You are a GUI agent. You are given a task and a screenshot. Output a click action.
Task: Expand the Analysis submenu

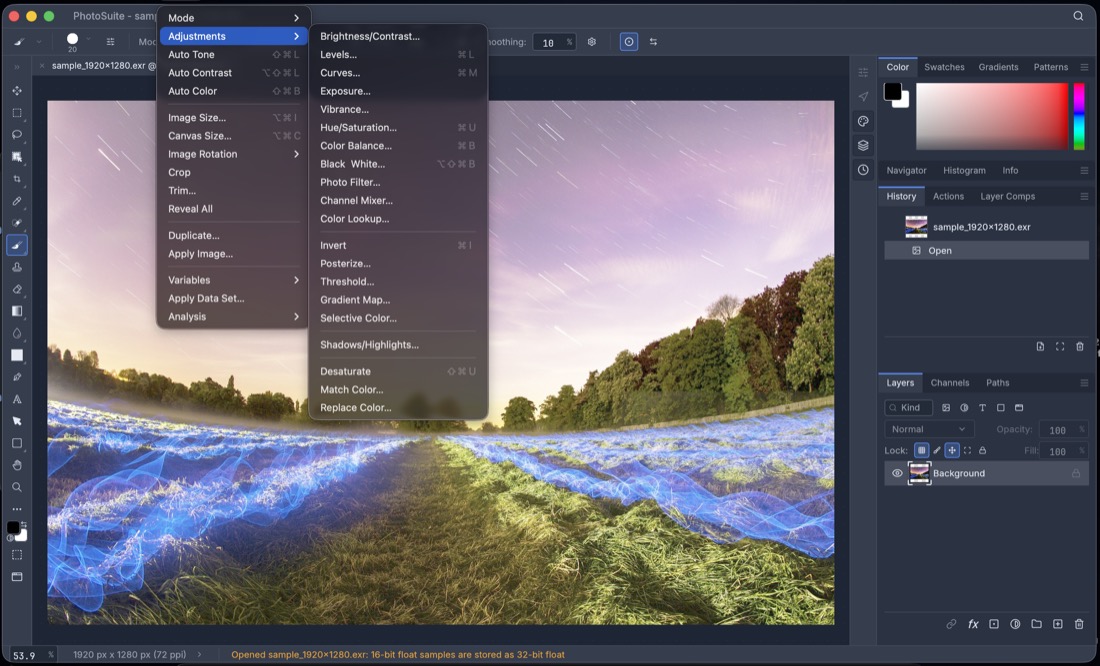click(x=234, y=317)
